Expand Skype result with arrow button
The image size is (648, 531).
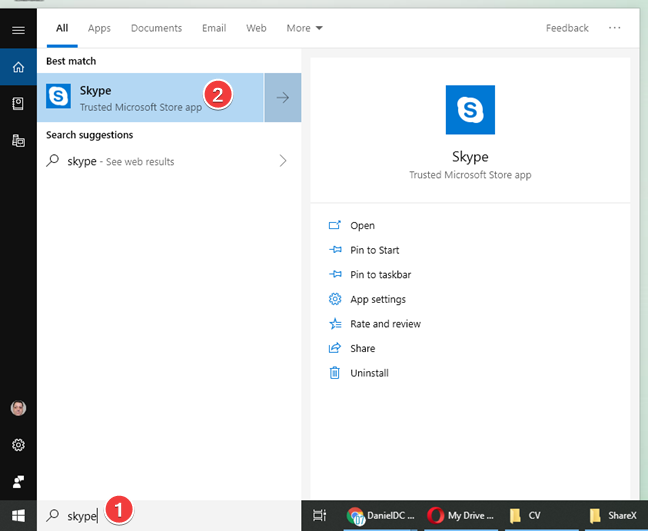[283, 98]
